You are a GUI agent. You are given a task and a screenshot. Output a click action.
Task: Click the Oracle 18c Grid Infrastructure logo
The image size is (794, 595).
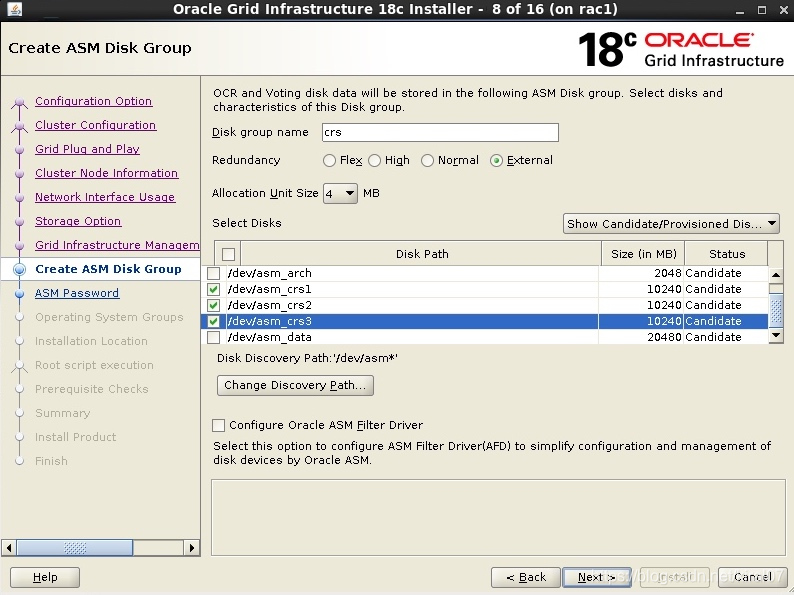coord(681,49)
